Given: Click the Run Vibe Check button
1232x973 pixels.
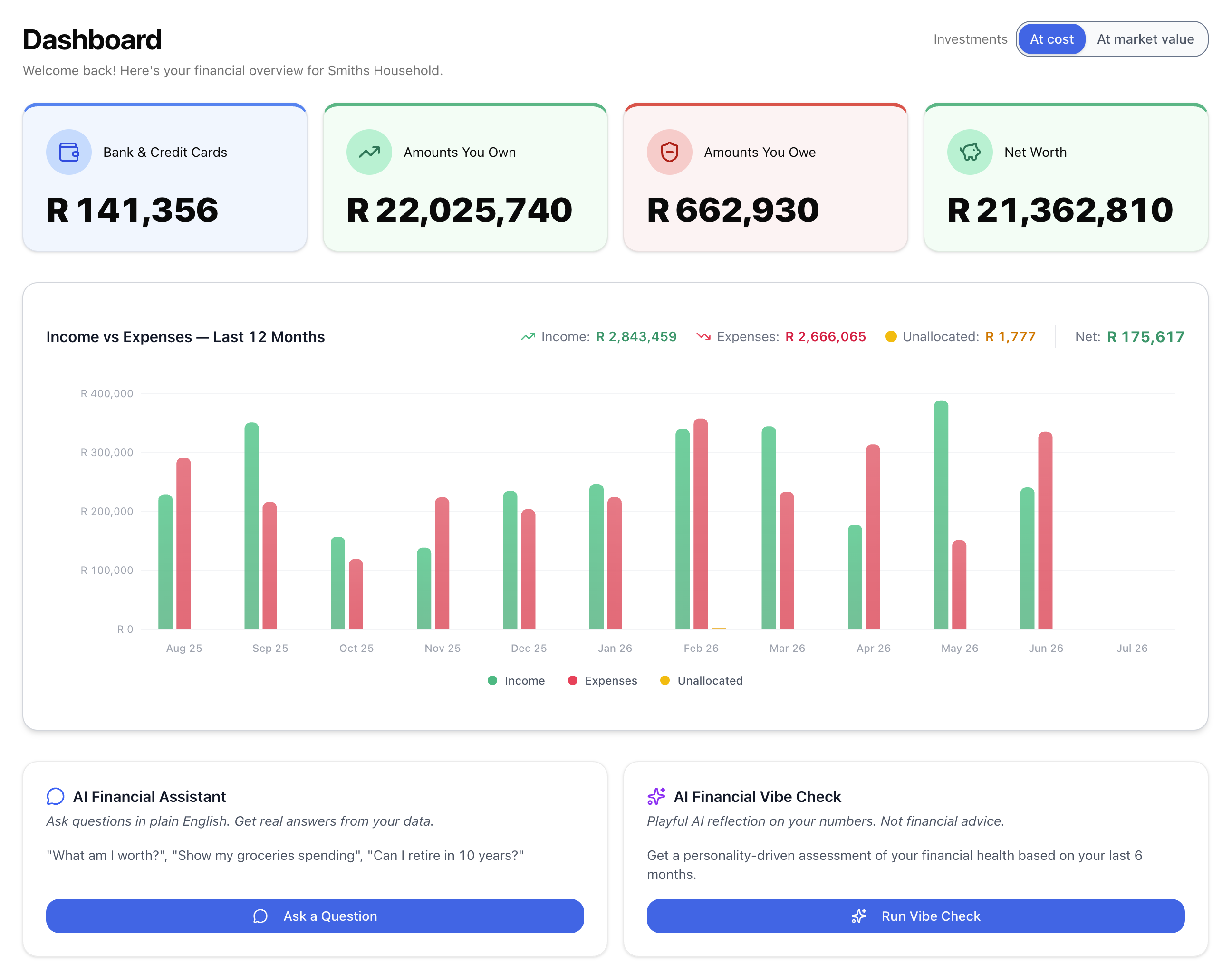Looking at the screenshot, I should click(x=916, y=916).
